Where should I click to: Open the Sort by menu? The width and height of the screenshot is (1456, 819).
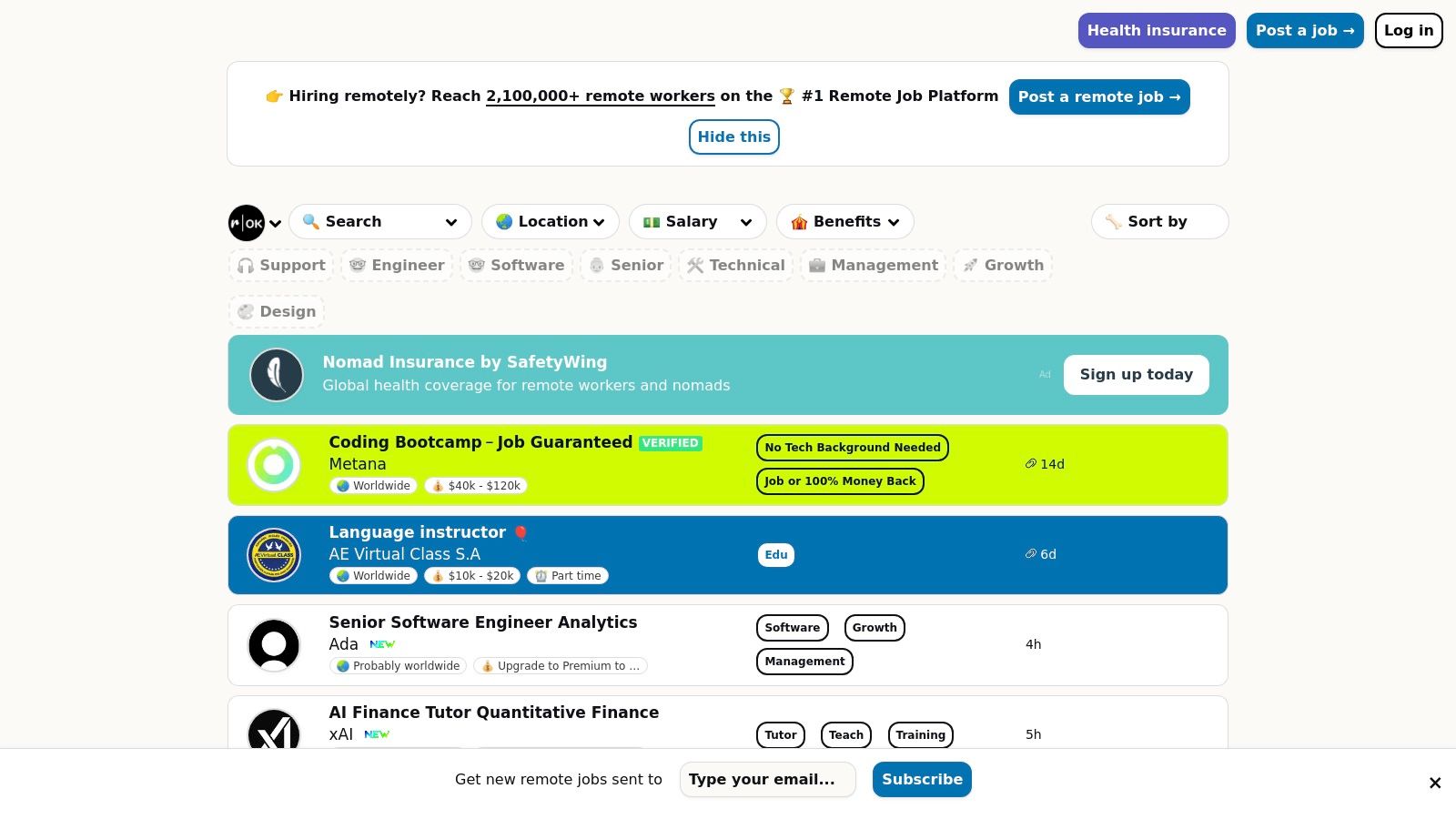[x=1158, y=222]
